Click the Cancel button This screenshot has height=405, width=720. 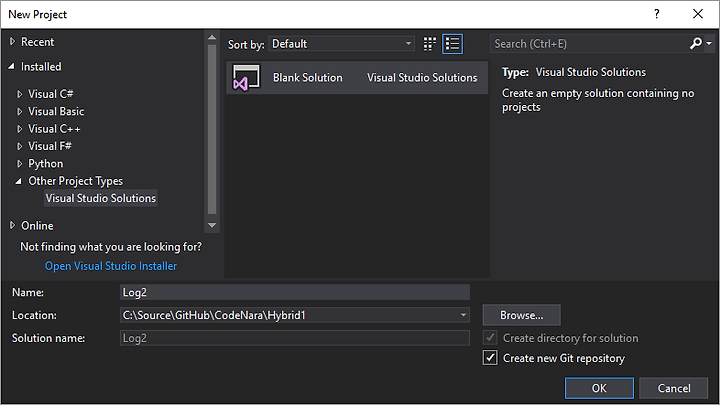[674, 388]
